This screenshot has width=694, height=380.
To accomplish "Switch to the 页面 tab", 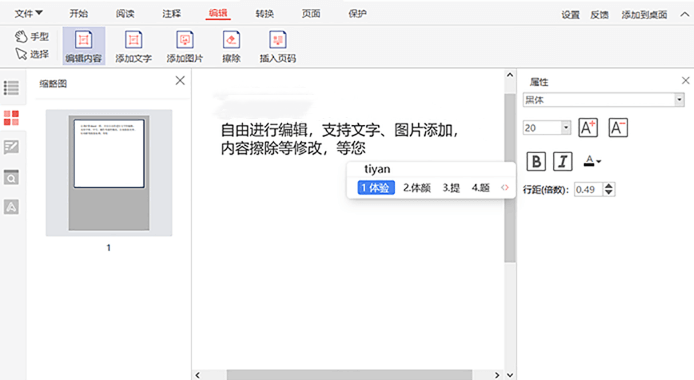I will point(311,13).
